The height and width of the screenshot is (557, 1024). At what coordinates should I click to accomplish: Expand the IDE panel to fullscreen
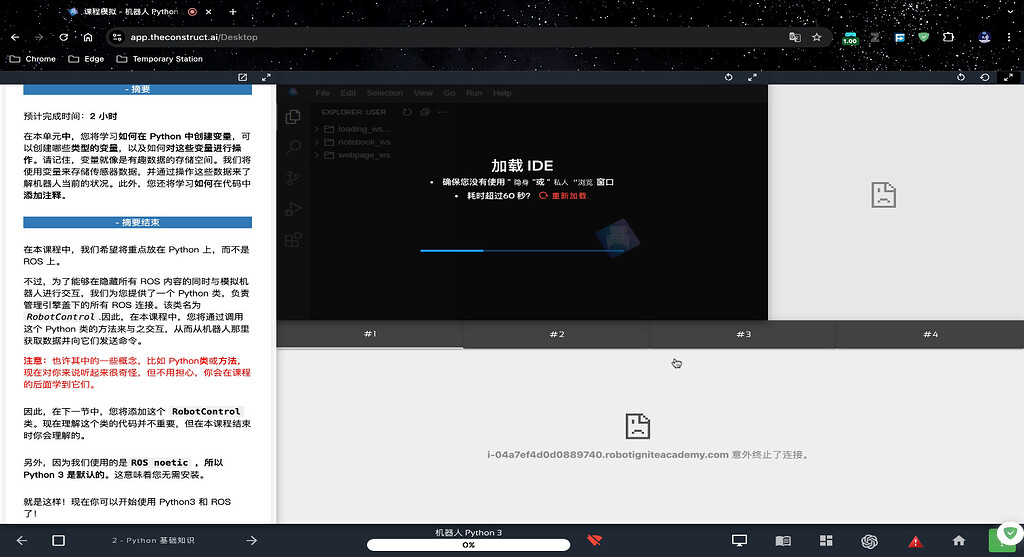[x=752, y=77]
